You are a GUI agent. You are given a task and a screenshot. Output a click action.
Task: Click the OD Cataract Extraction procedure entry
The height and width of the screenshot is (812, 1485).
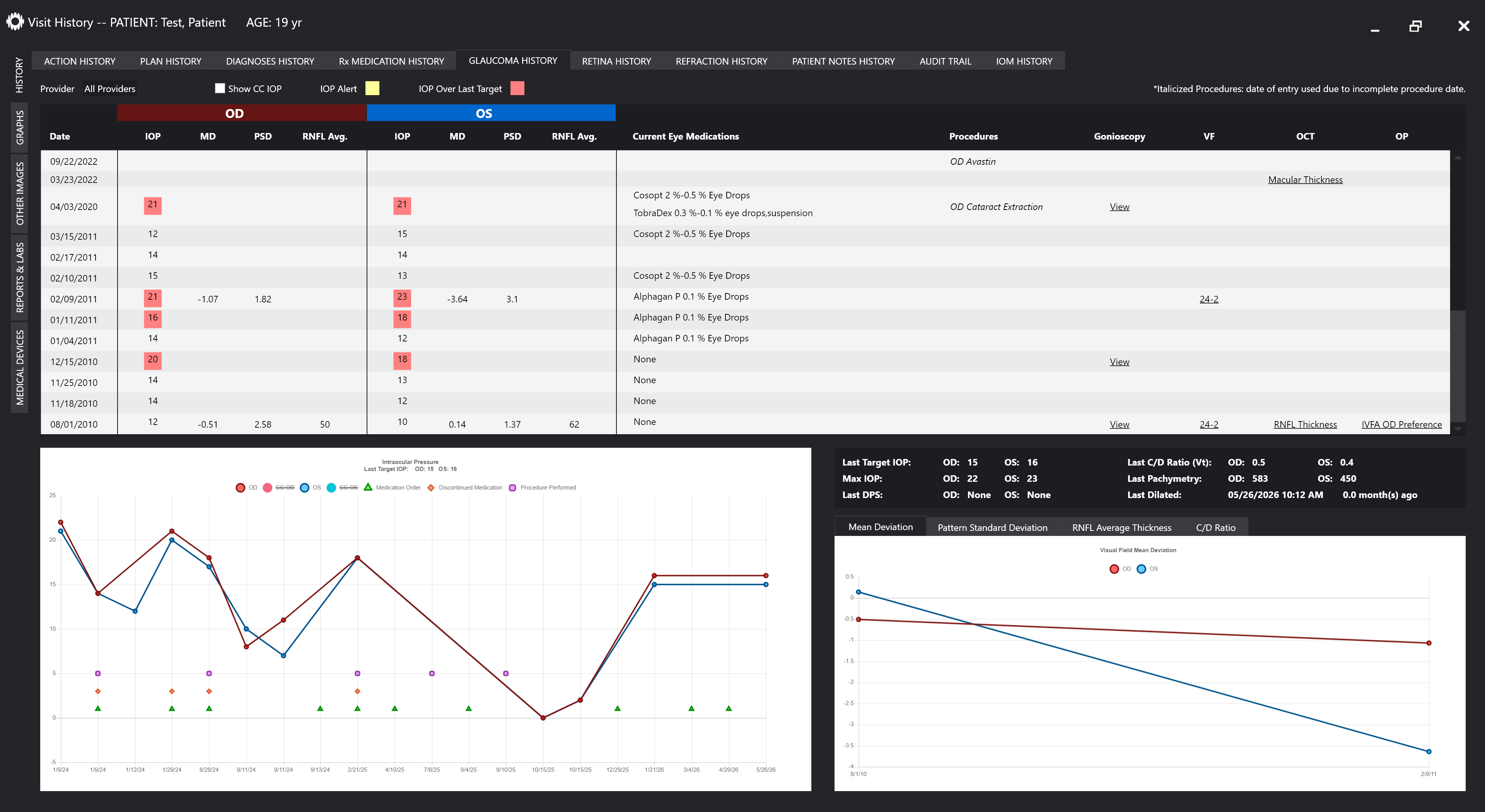(996, 207)
